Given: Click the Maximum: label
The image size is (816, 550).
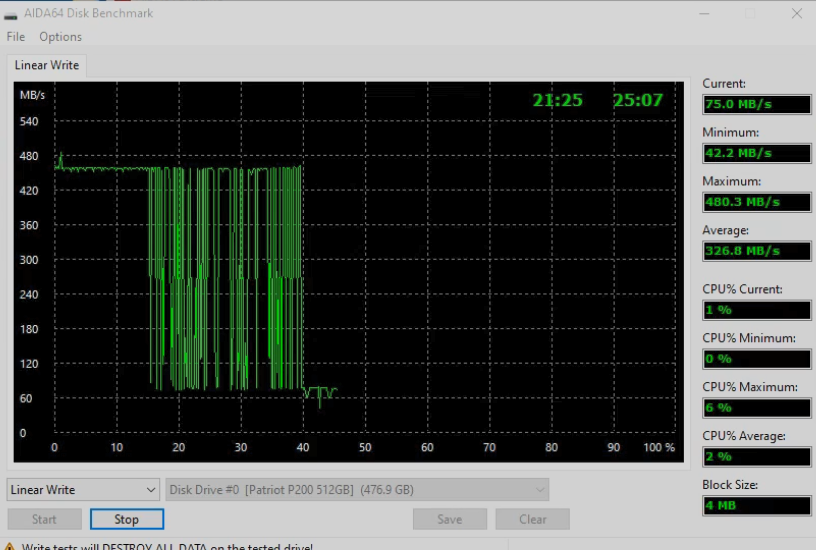Looking at the screenshot, I should click(731, 181).
